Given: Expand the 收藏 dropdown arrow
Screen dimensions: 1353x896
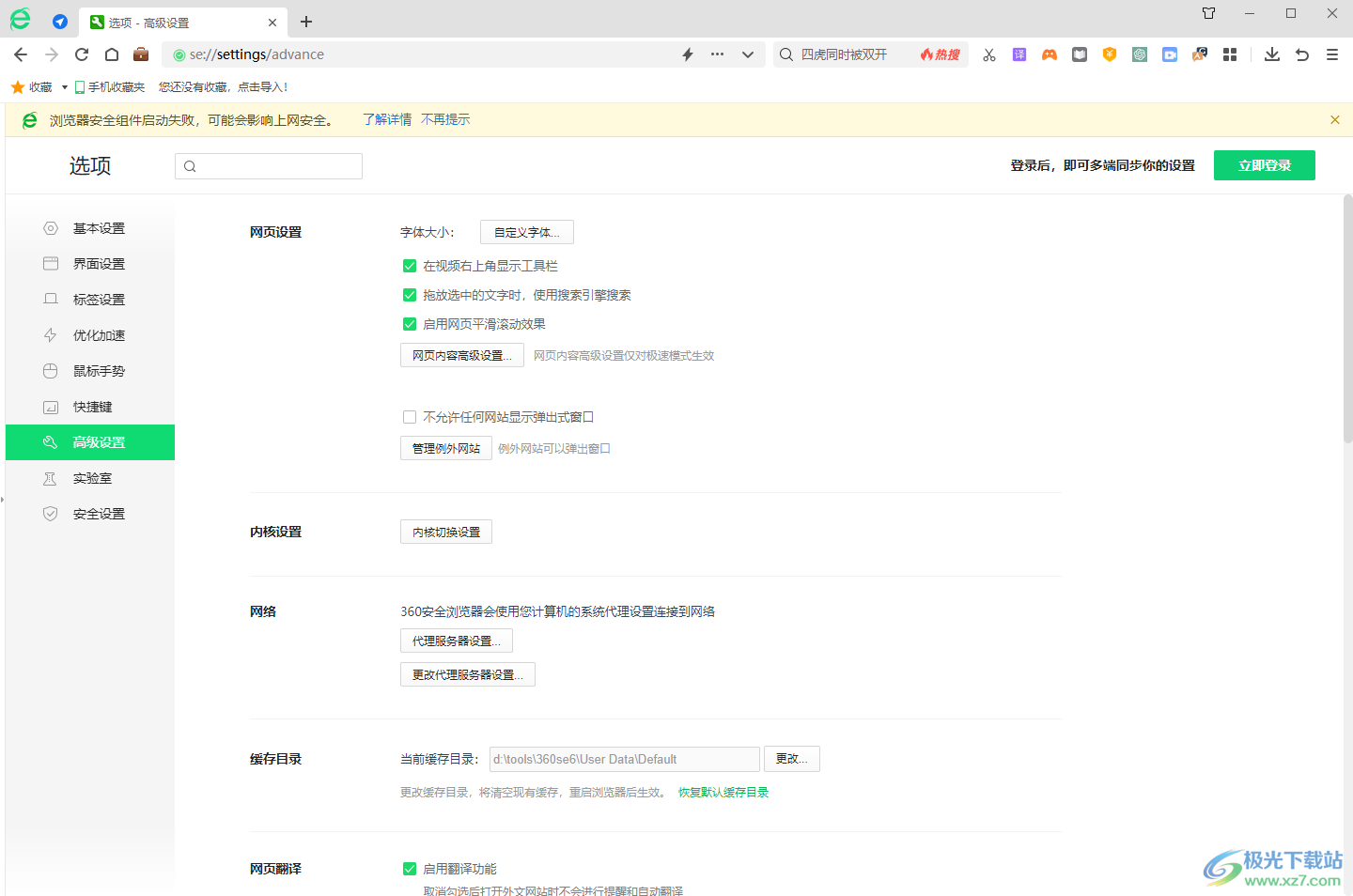Looking at the screenshot, I should [x=65, y=87].
